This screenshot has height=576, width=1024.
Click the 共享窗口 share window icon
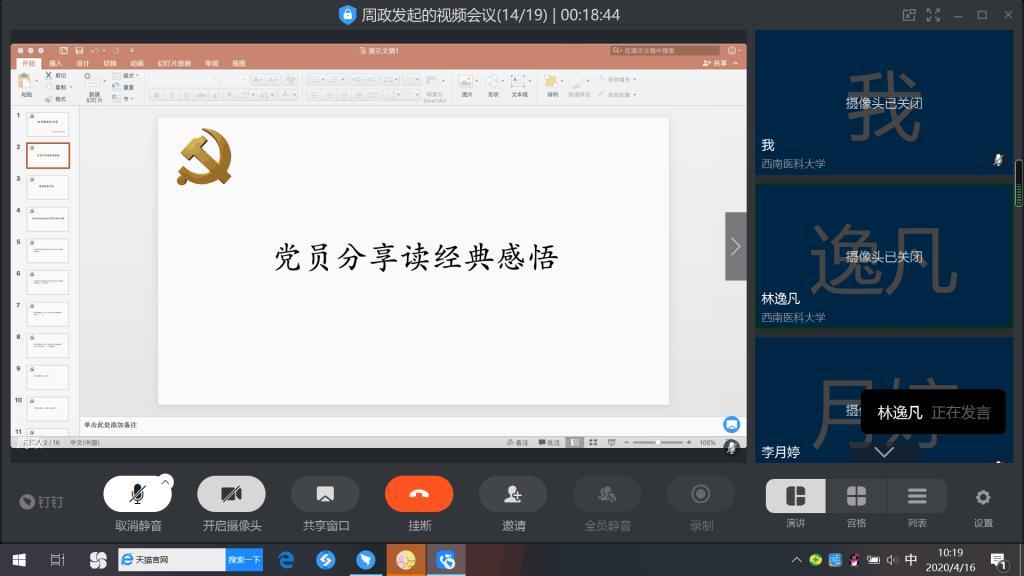point(325,494)
